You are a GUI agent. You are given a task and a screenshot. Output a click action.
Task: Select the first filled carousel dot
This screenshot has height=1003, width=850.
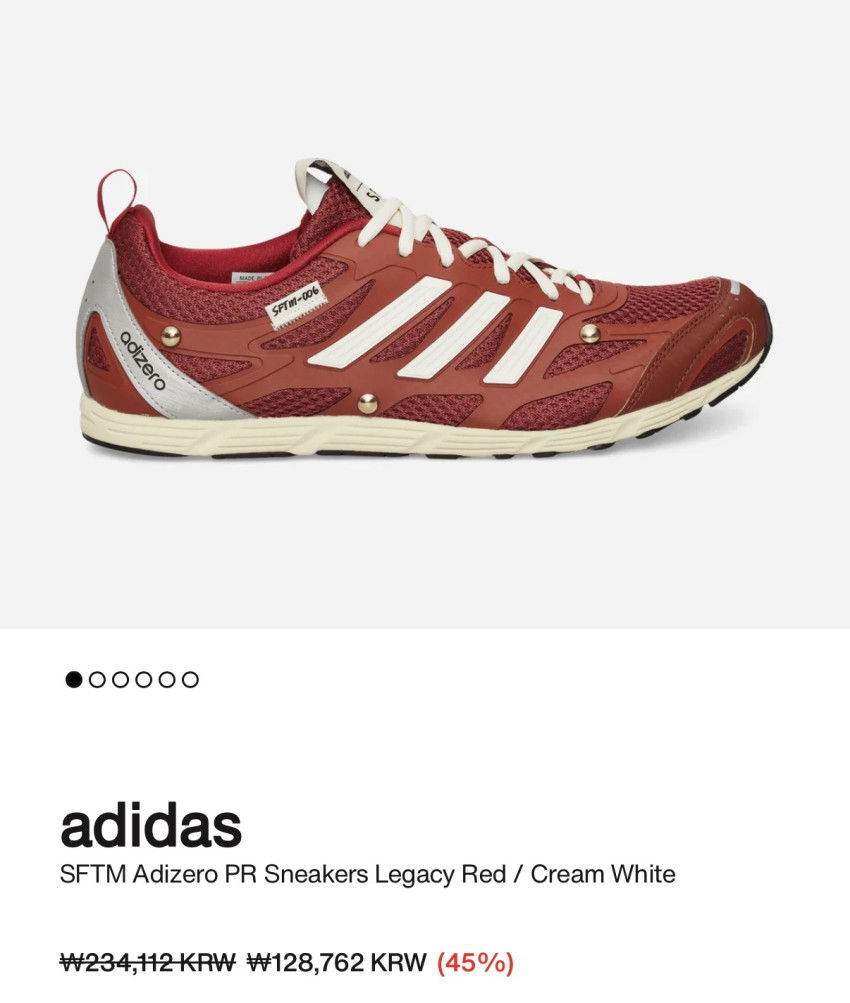pyautogui.click(x=74, y=679)
